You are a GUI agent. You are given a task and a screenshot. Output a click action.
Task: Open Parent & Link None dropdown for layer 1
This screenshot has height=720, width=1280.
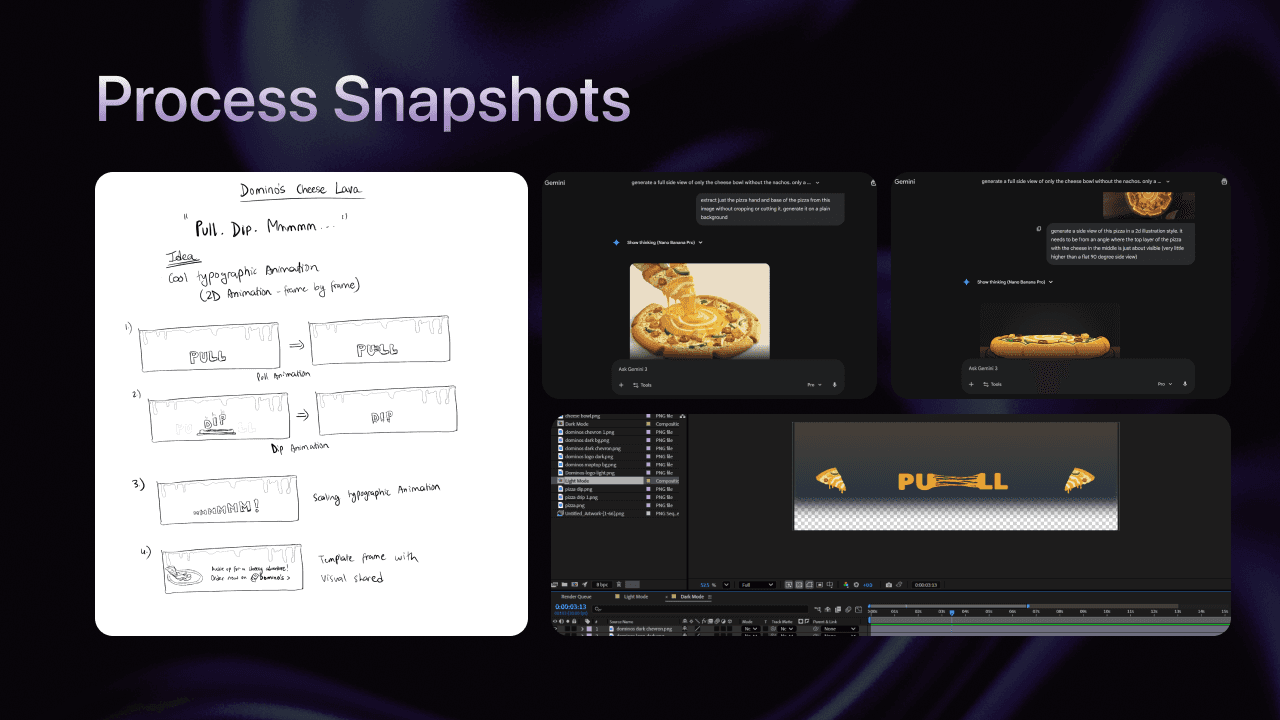point(839,628)
